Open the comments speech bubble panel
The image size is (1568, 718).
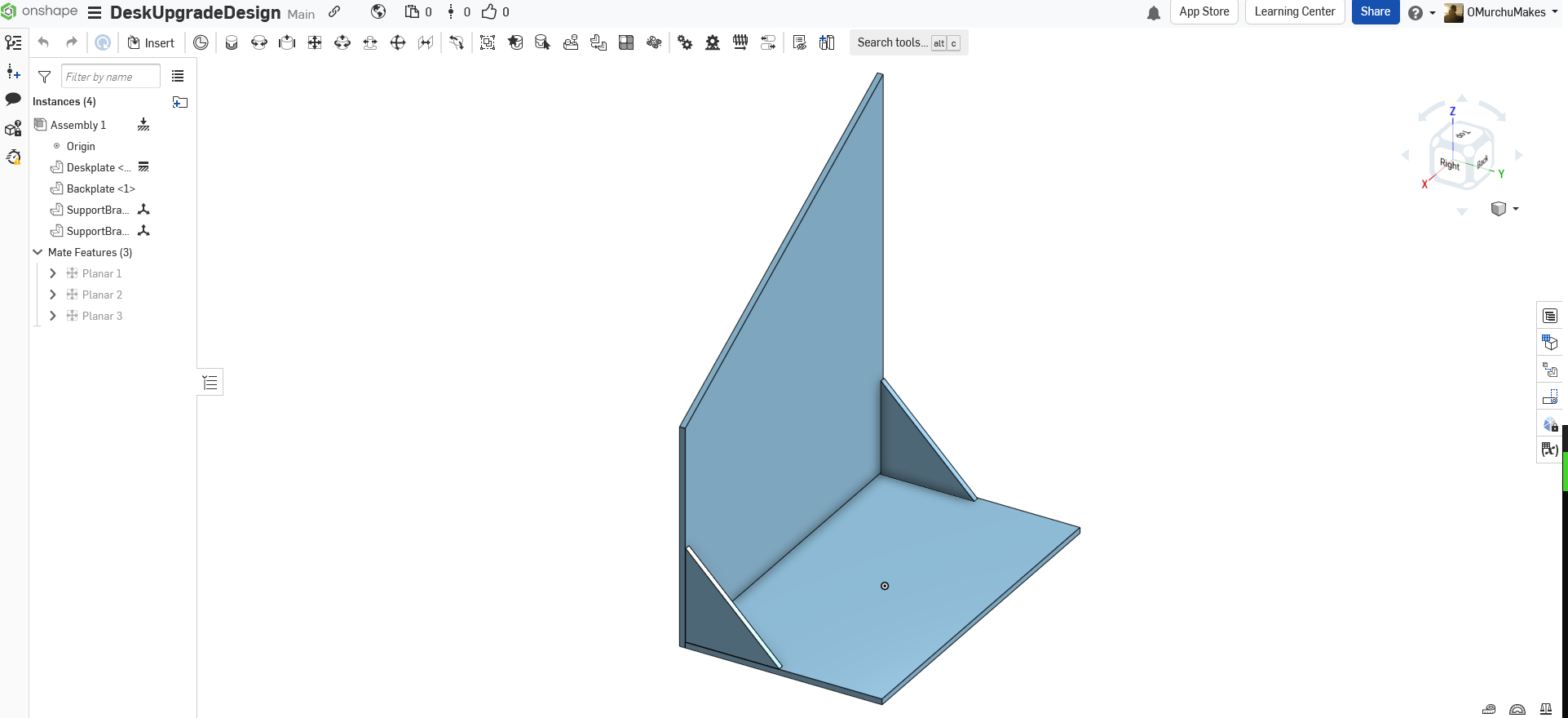pyautogui.click(x=13, y=100)
